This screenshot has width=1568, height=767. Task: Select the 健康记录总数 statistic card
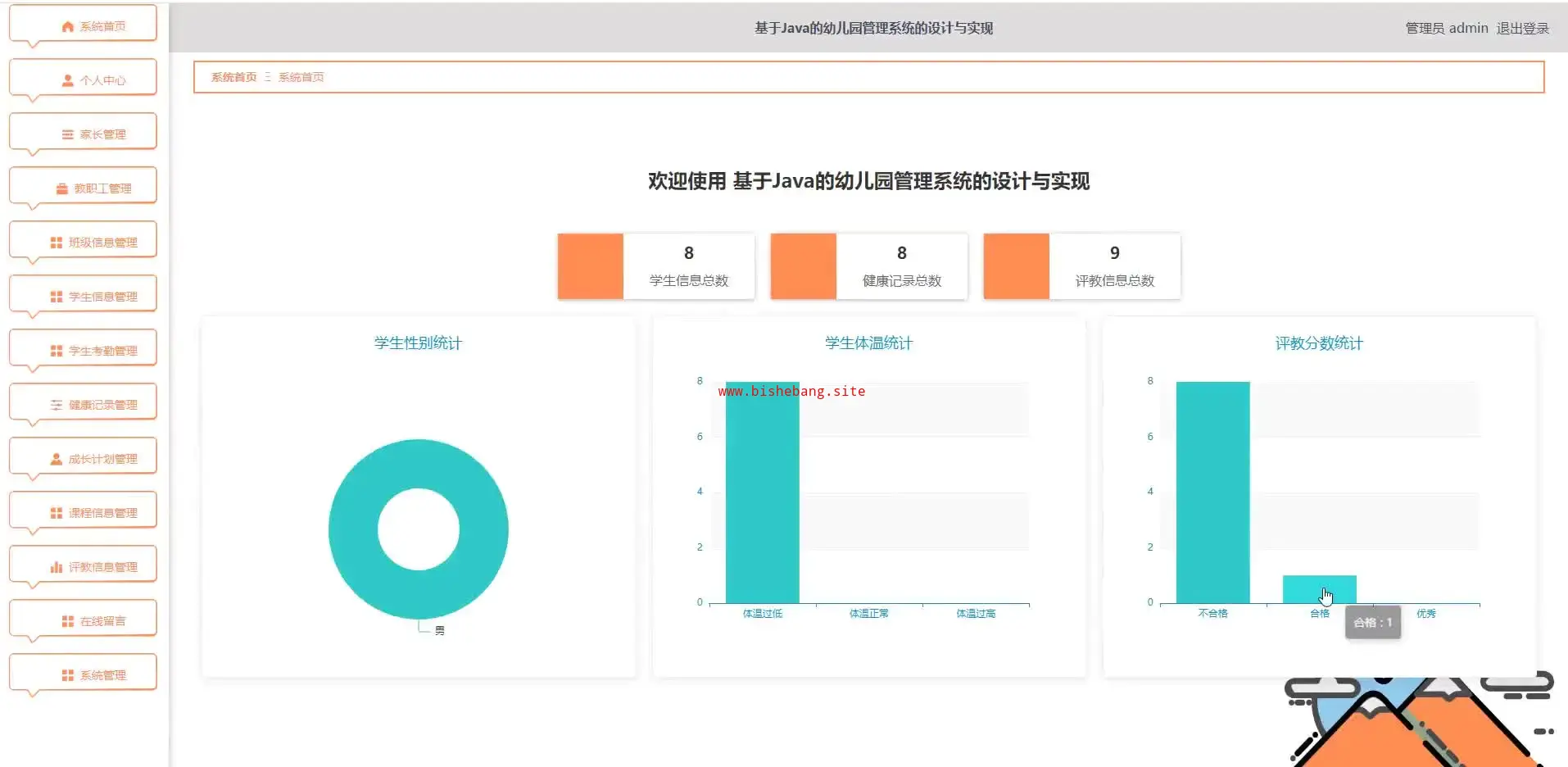901,266
